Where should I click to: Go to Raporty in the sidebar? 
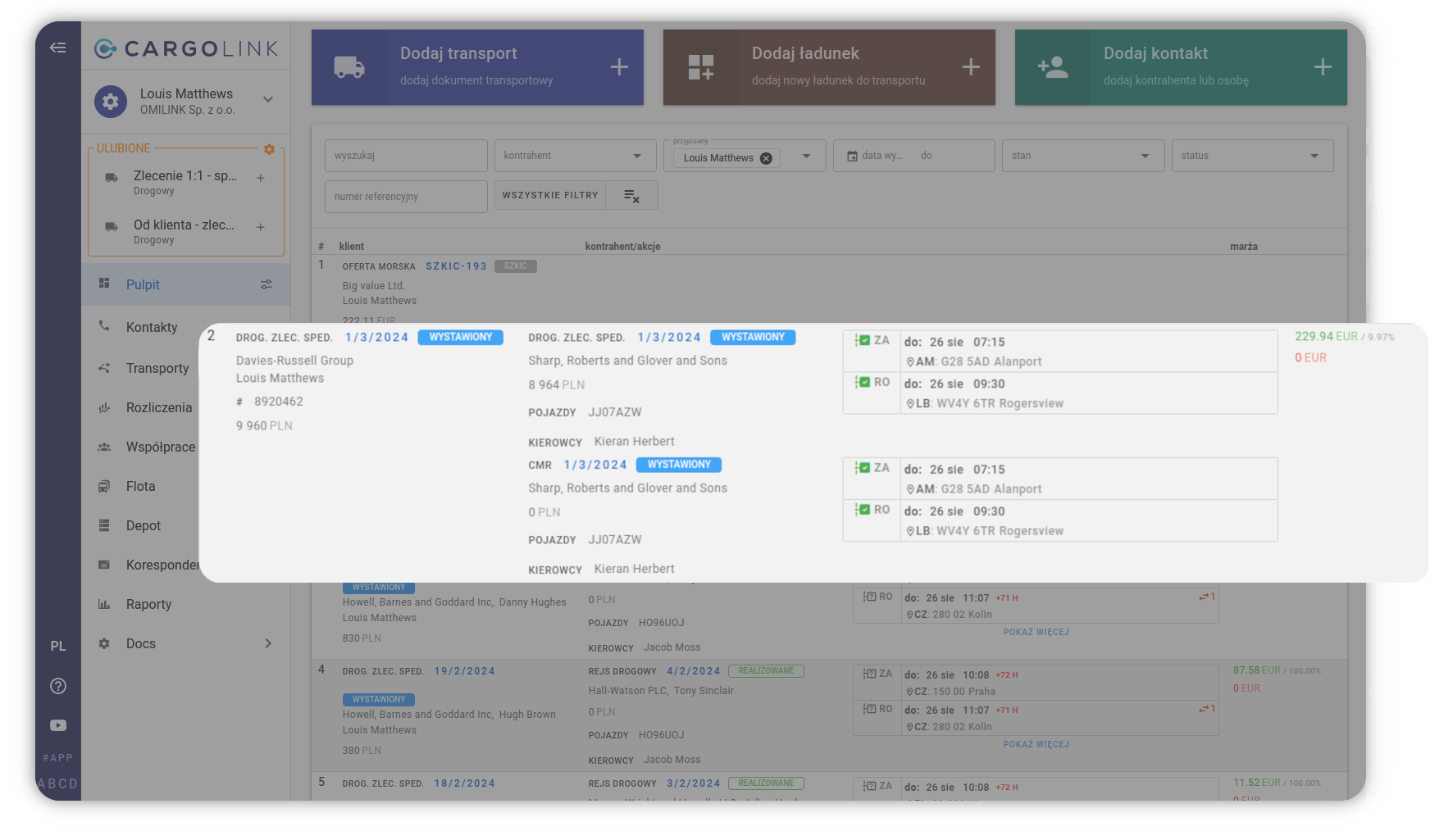tap(148, 604)
